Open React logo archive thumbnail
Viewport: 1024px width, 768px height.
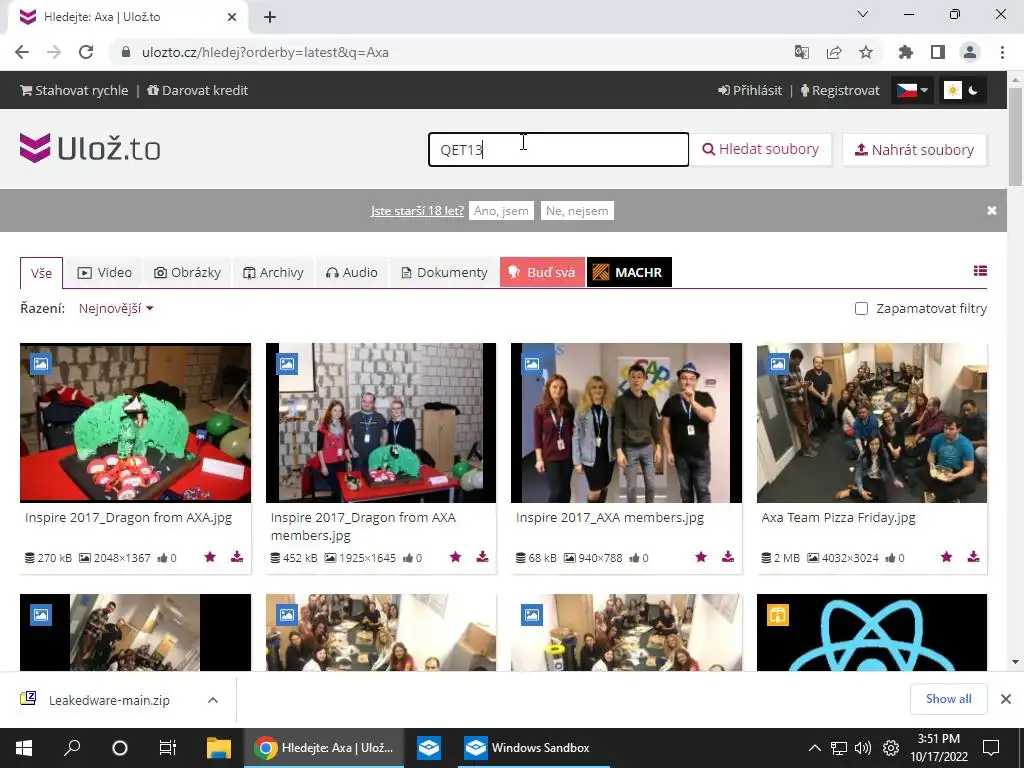[x=872, y=632]
